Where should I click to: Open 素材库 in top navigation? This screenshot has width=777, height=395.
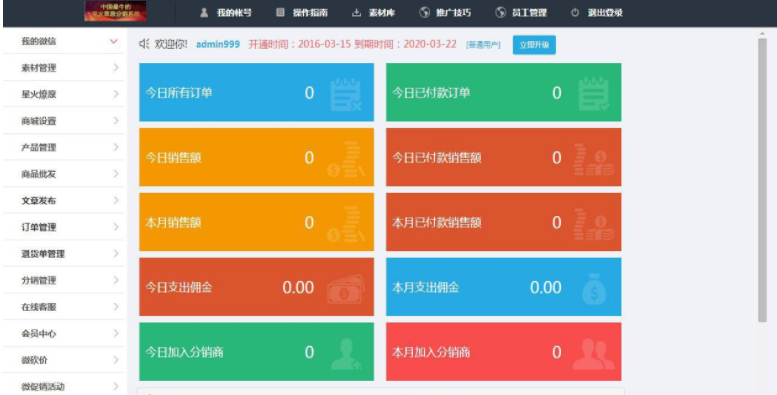click(382, 13)
